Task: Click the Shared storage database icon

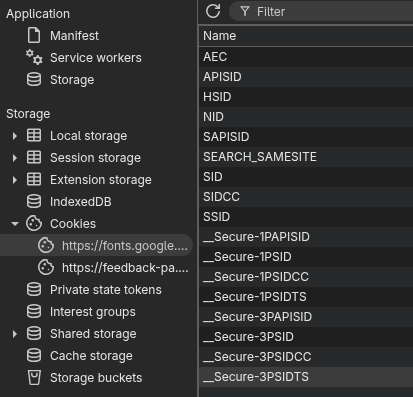Action: [34, 334]
